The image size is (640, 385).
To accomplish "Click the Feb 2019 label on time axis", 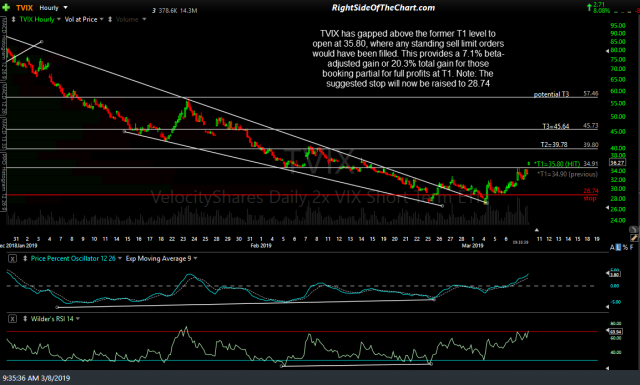I will (261, 245).
